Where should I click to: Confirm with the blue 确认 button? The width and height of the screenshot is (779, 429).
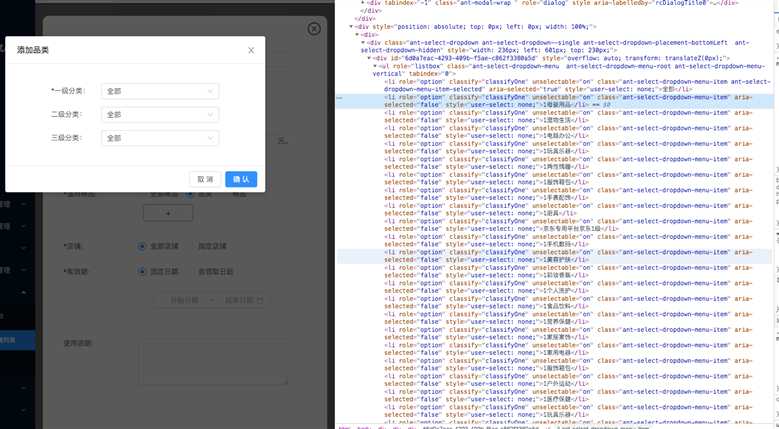tap(241, 179)
